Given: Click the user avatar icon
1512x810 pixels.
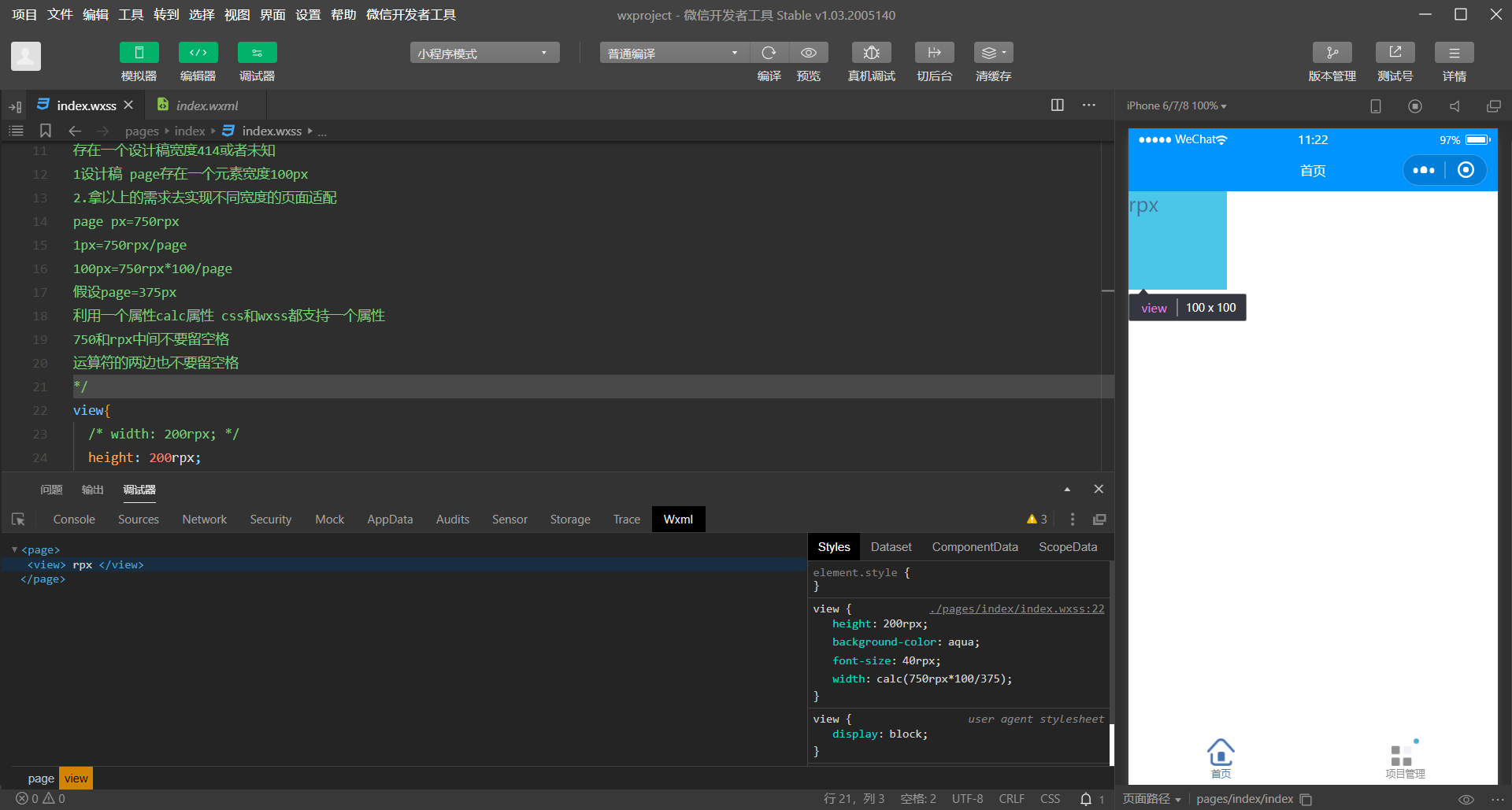Looking at the screenshot, I should point(26,57).
